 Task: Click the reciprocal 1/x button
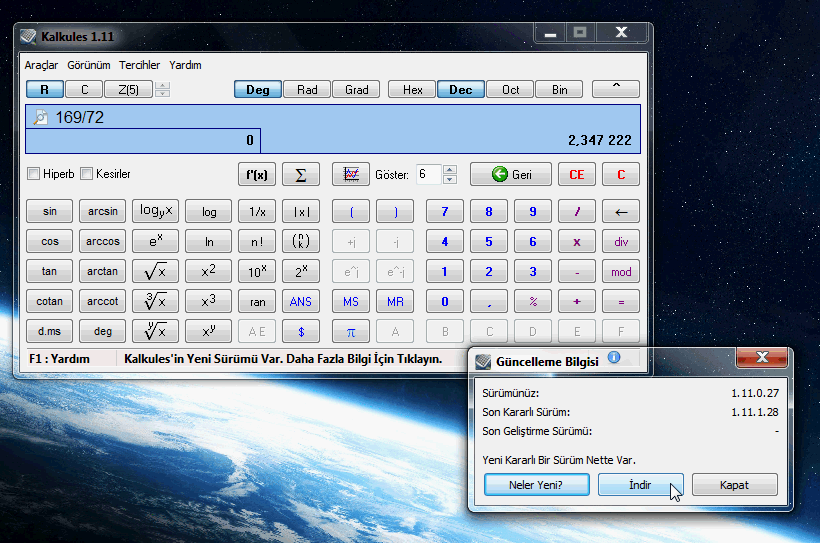click(x=257, y=211)
